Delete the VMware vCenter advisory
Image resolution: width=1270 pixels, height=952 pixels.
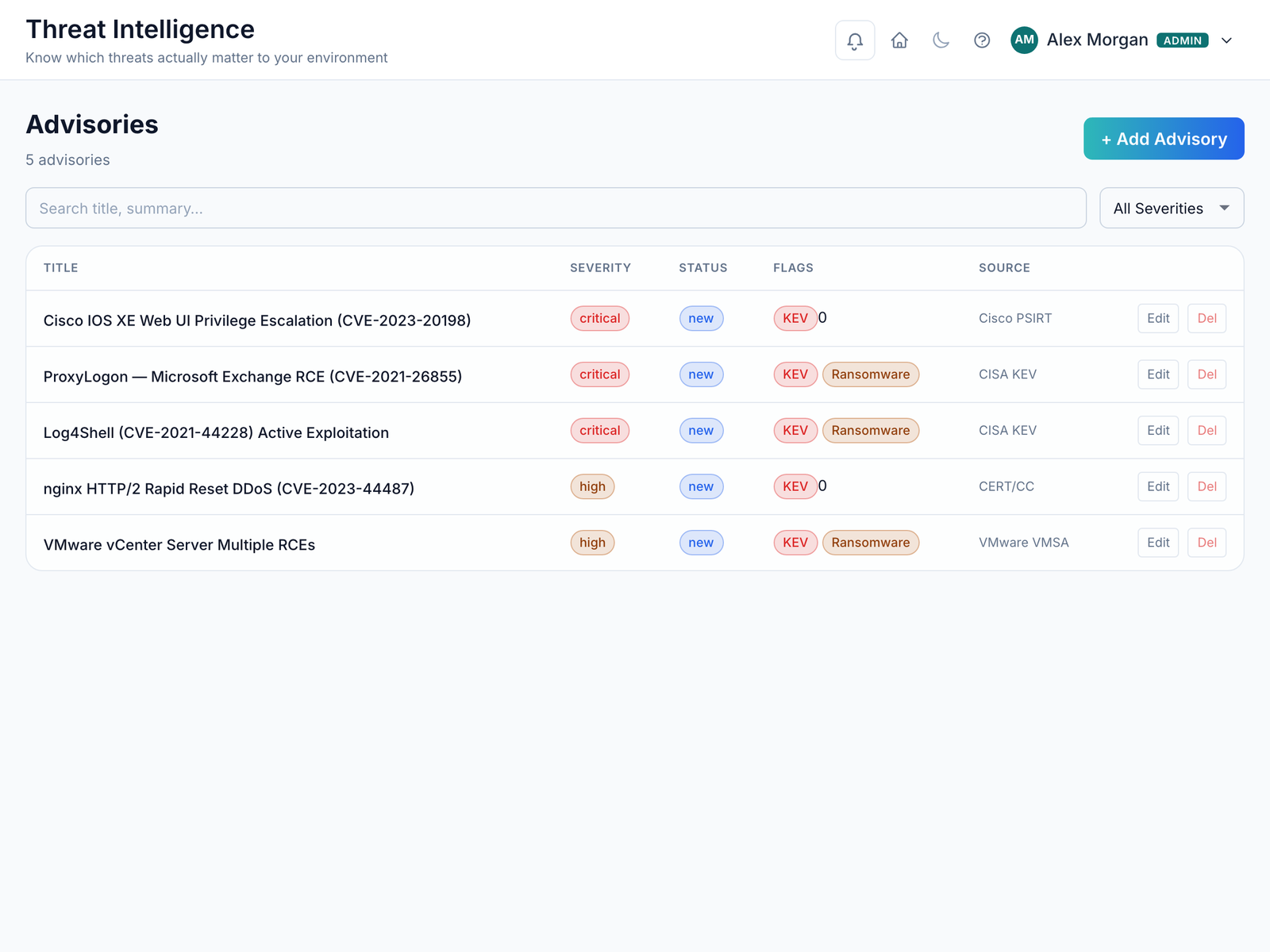1206,543
